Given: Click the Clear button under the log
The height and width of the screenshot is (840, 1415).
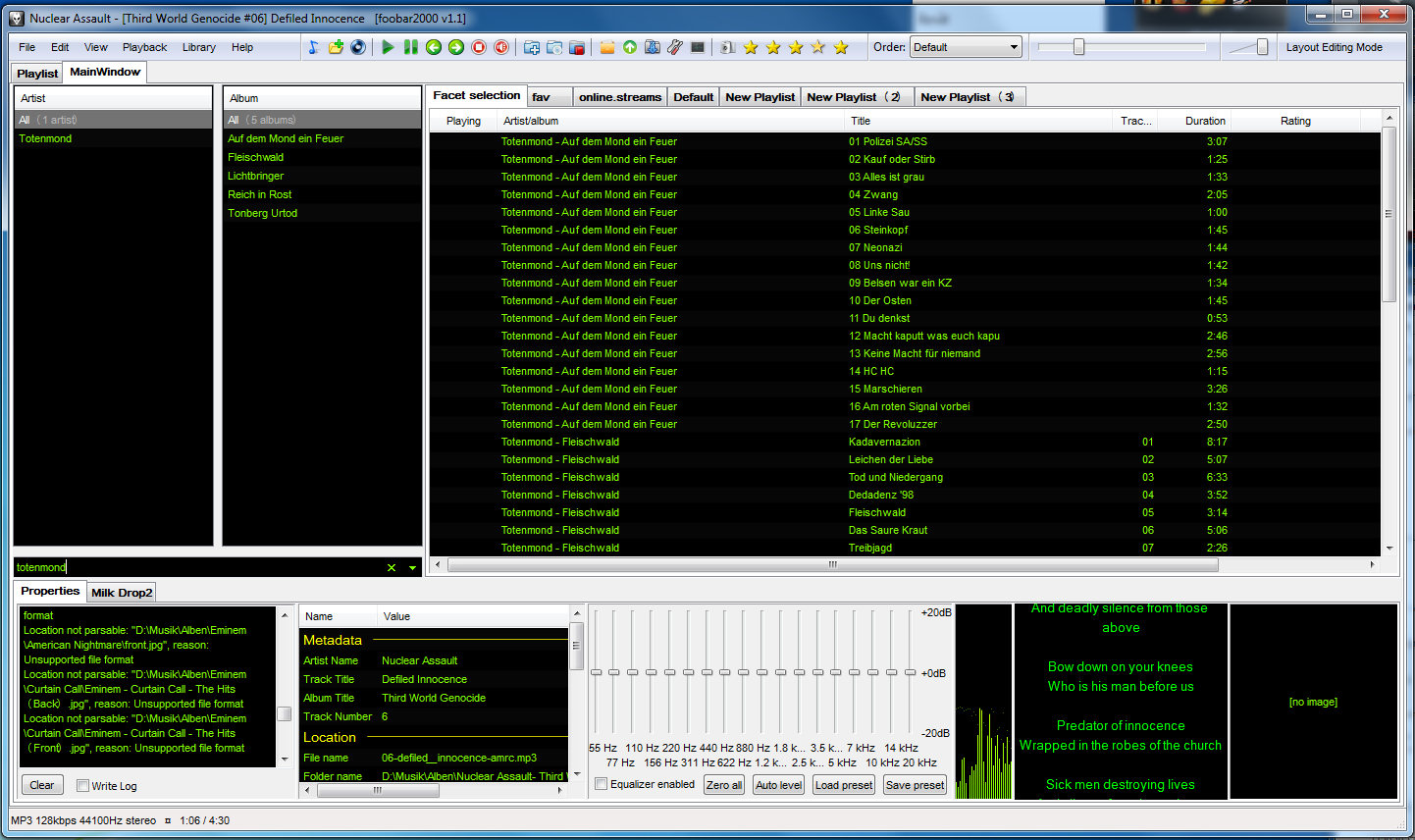Looking at the screenshot, I should point(42,785).
